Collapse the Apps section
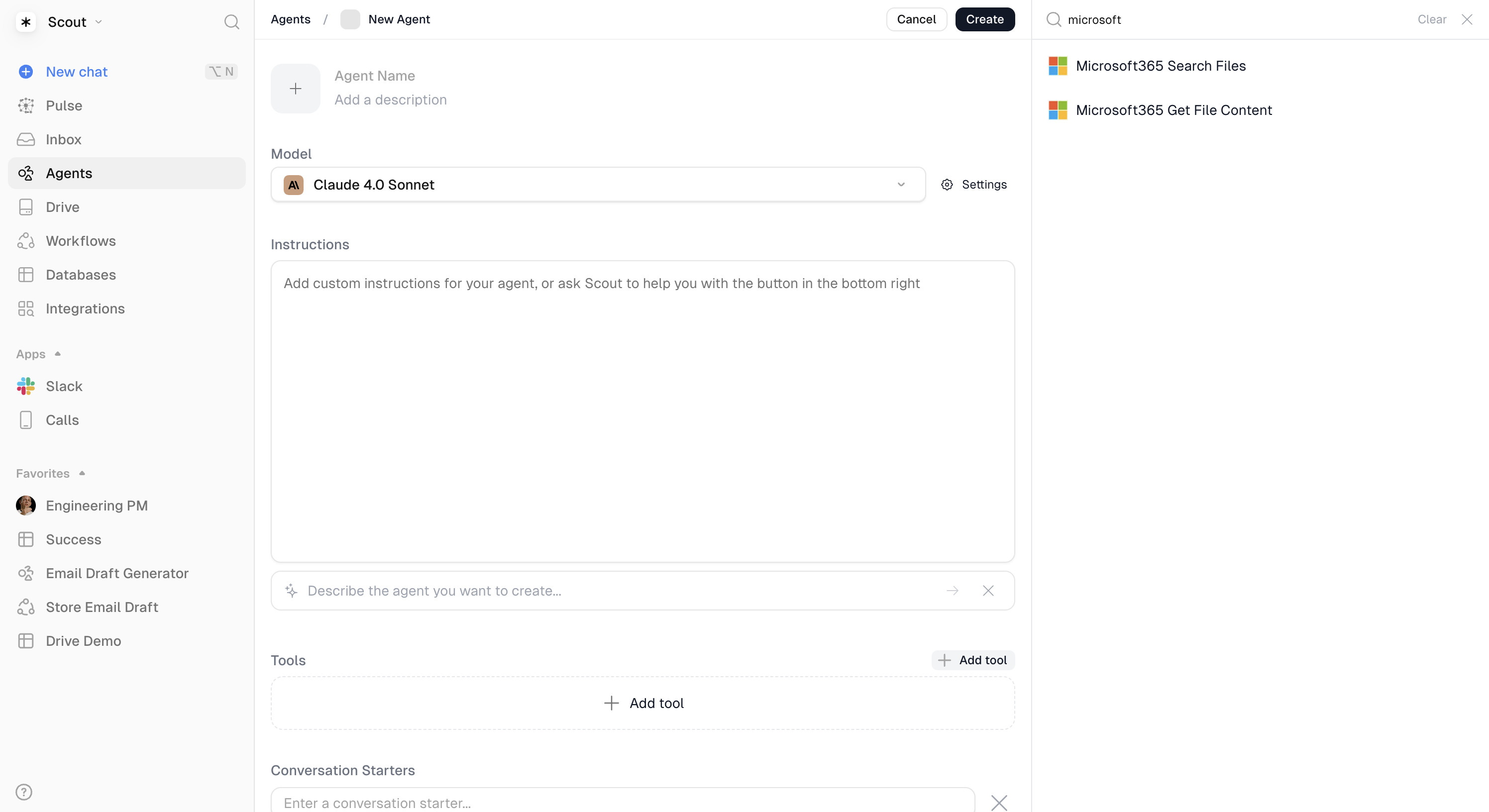Viewport: 1489px width, 812px height. (57, 354)
